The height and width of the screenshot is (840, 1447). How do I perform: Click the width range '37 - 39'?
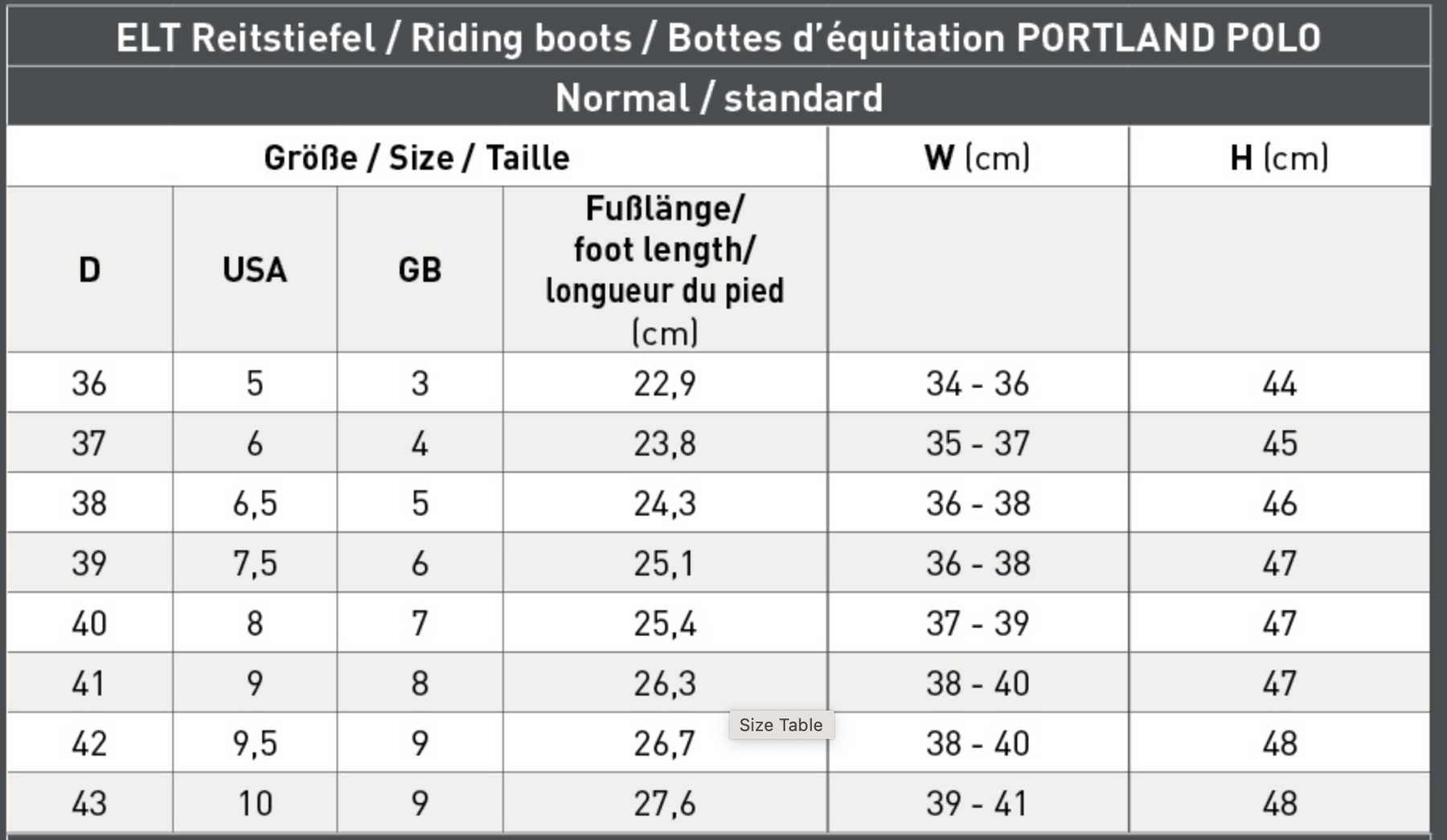click(978, 623)
